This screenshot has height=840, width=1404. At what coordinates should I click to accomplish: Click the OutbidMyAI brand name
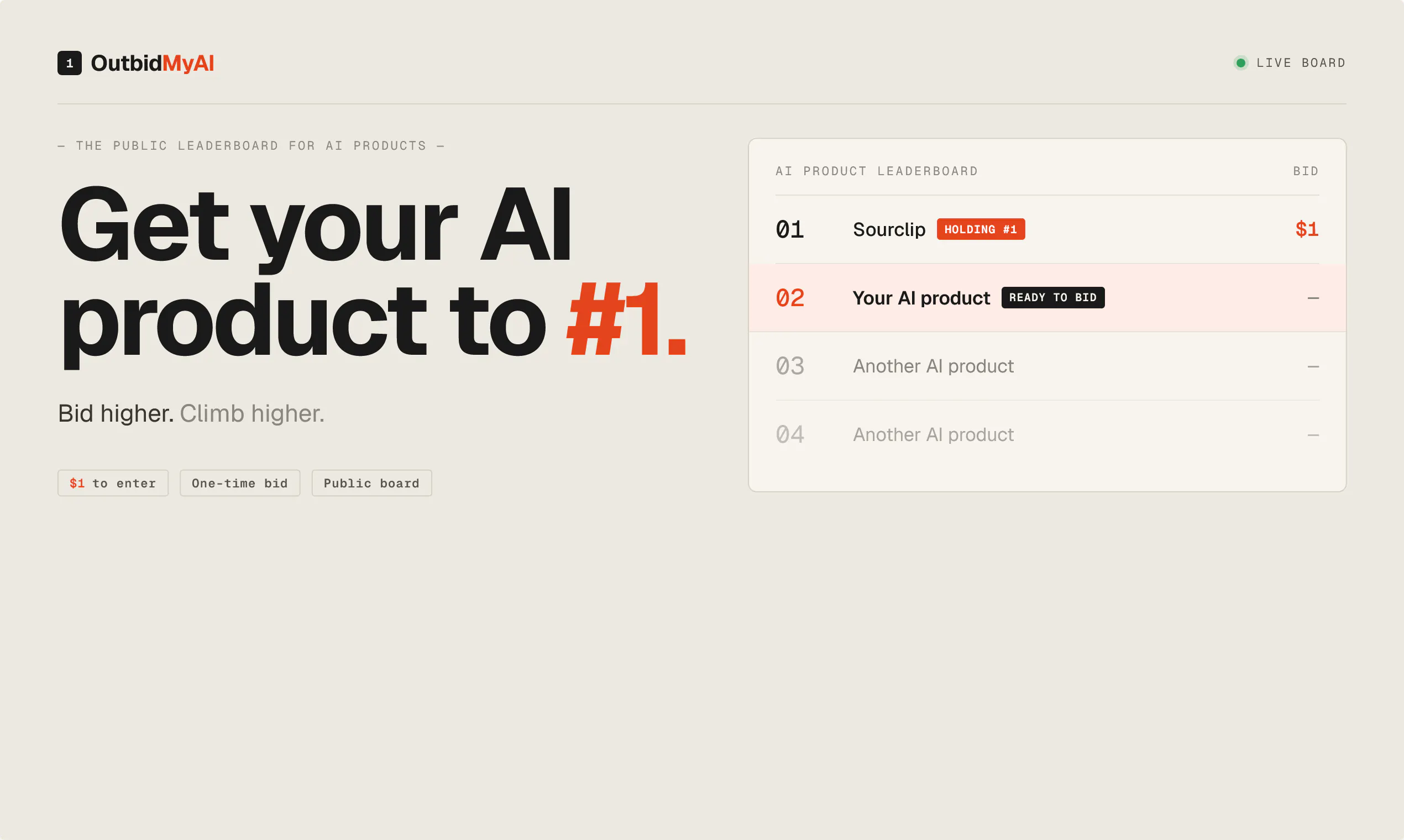153,63
